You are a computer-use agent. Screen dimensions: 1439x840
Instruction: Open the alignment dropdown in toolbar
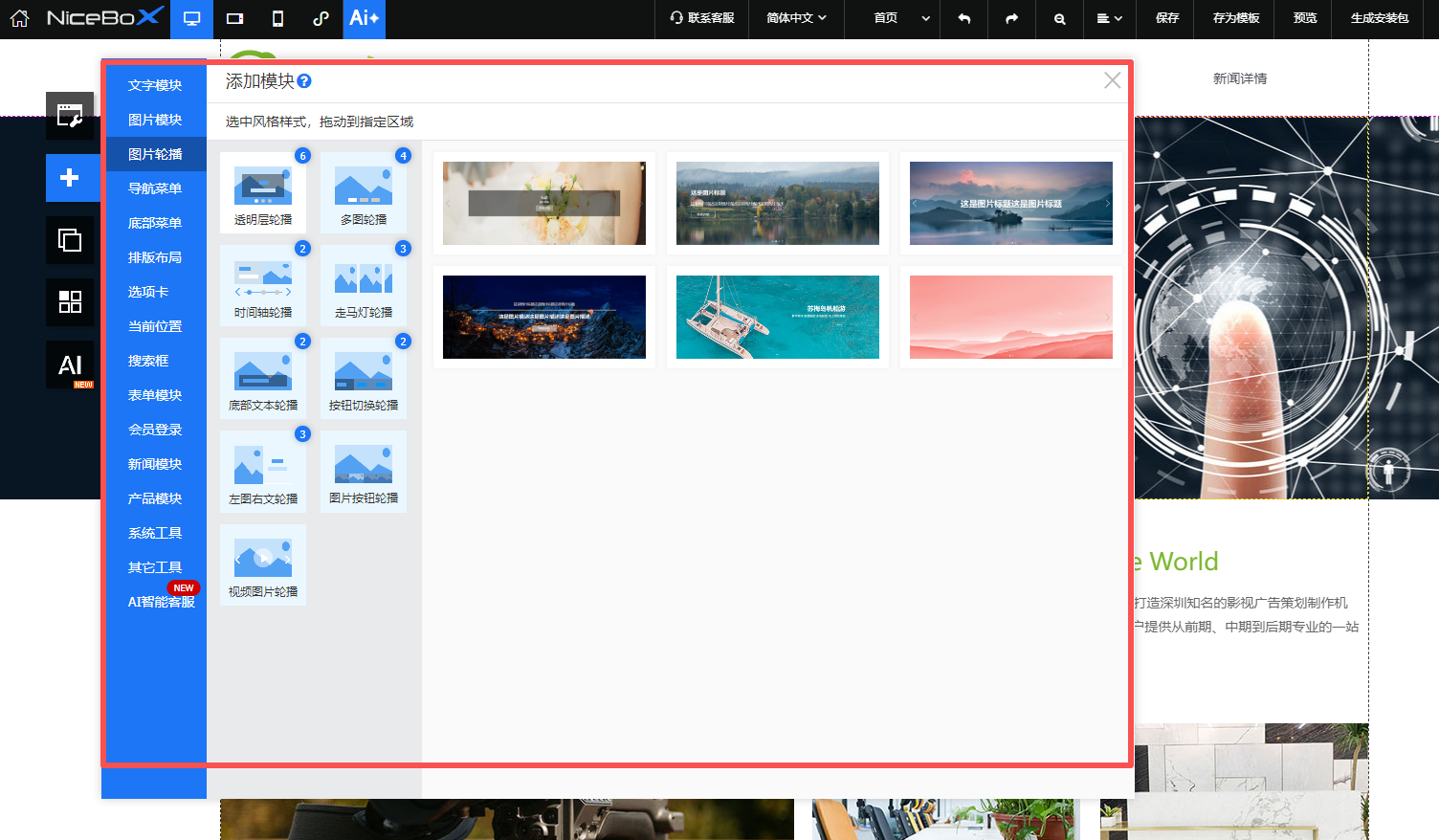click(x=1109, y=18)
